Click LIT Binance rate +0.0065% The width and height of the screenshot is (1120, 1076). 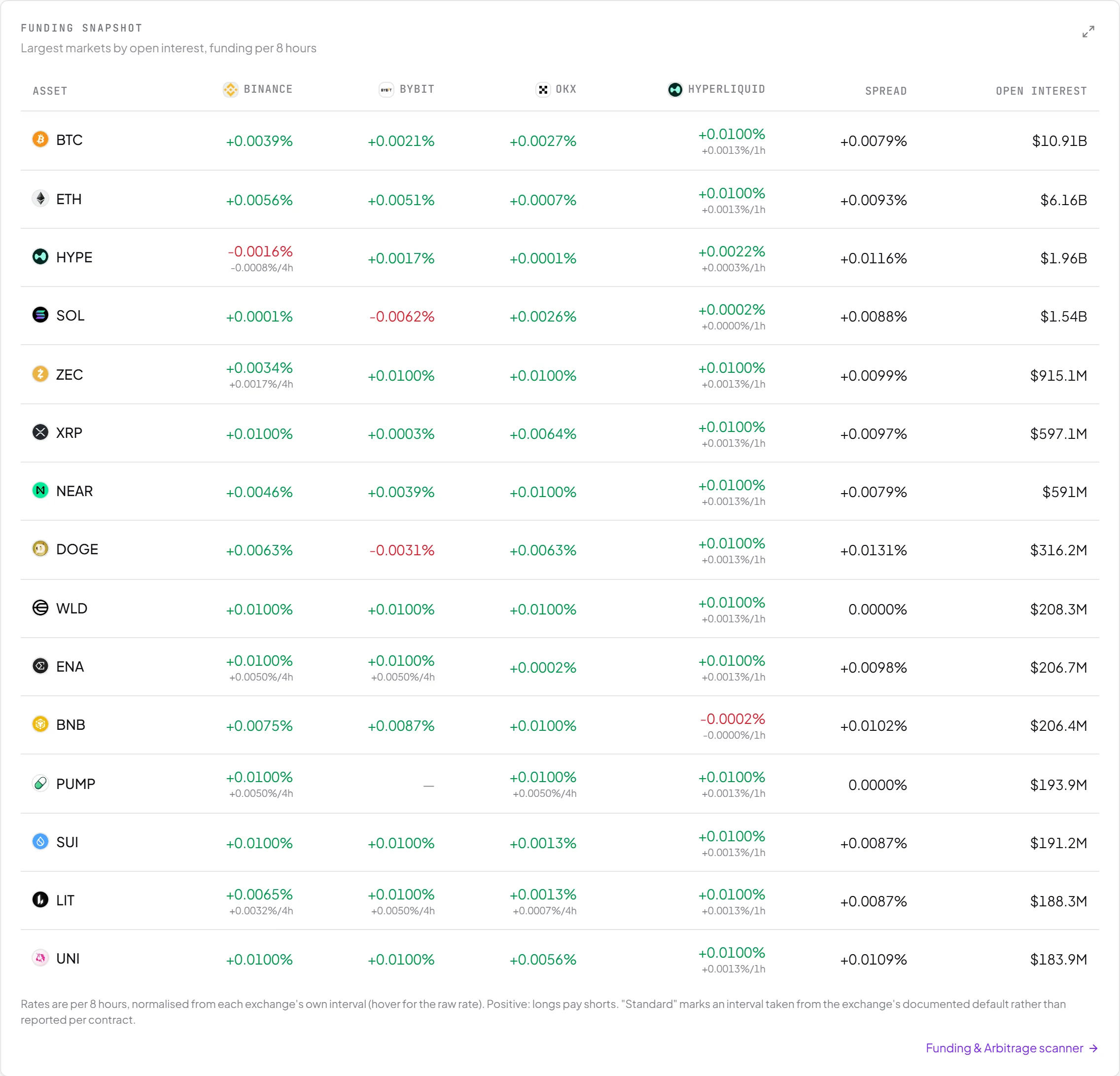259,895
